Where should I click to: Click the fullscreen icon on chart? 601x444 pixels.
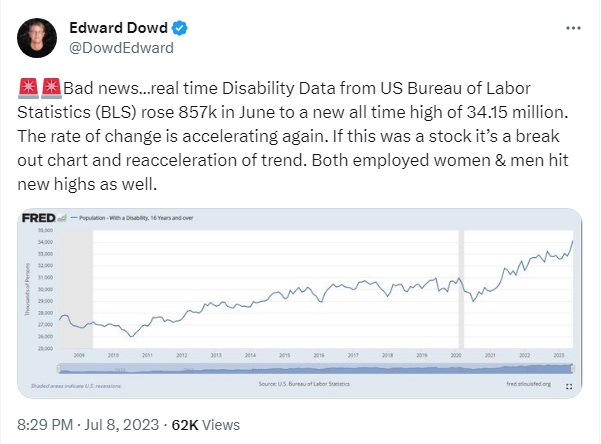[x=569, y=386]
